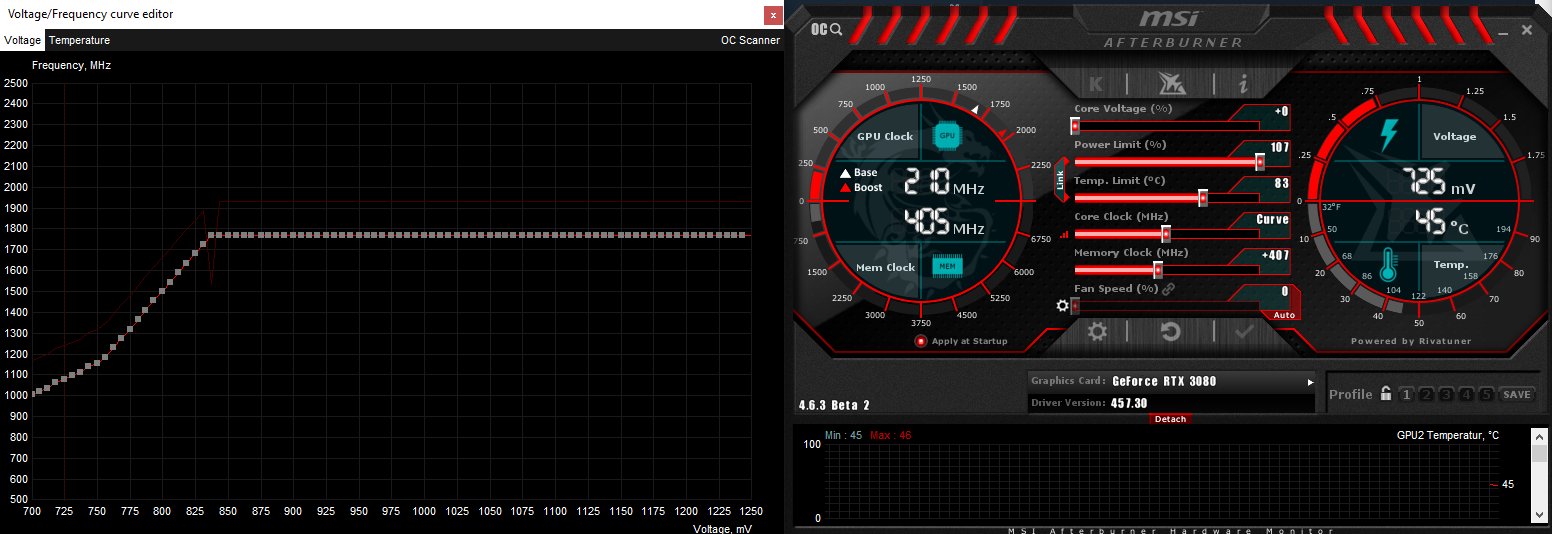Click the Max : 46 monitor value
The width and height of the screenshot is (1552, 534).
[x=891, y=435]
